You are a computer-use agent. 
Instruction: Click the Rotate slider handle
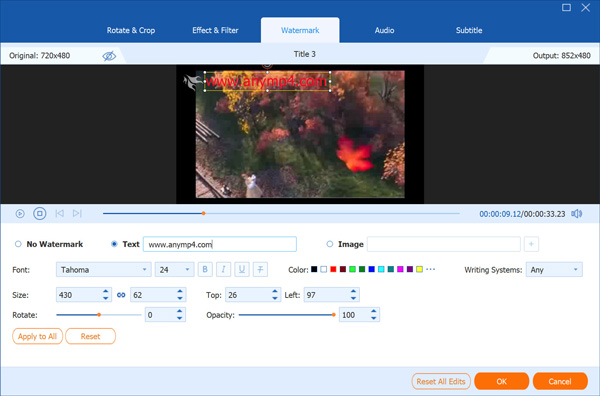click(x=99, y=315)
